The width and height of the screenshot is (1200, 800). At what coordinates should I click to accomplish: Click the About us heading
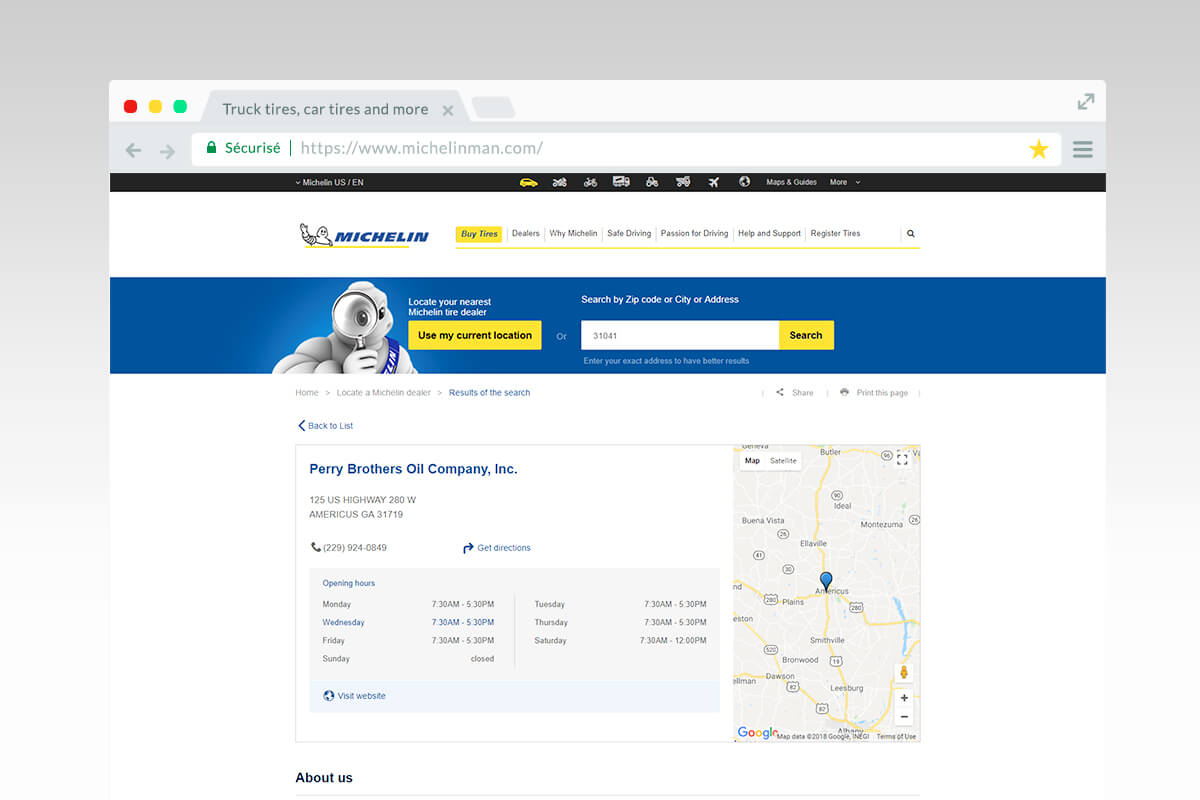324,778
